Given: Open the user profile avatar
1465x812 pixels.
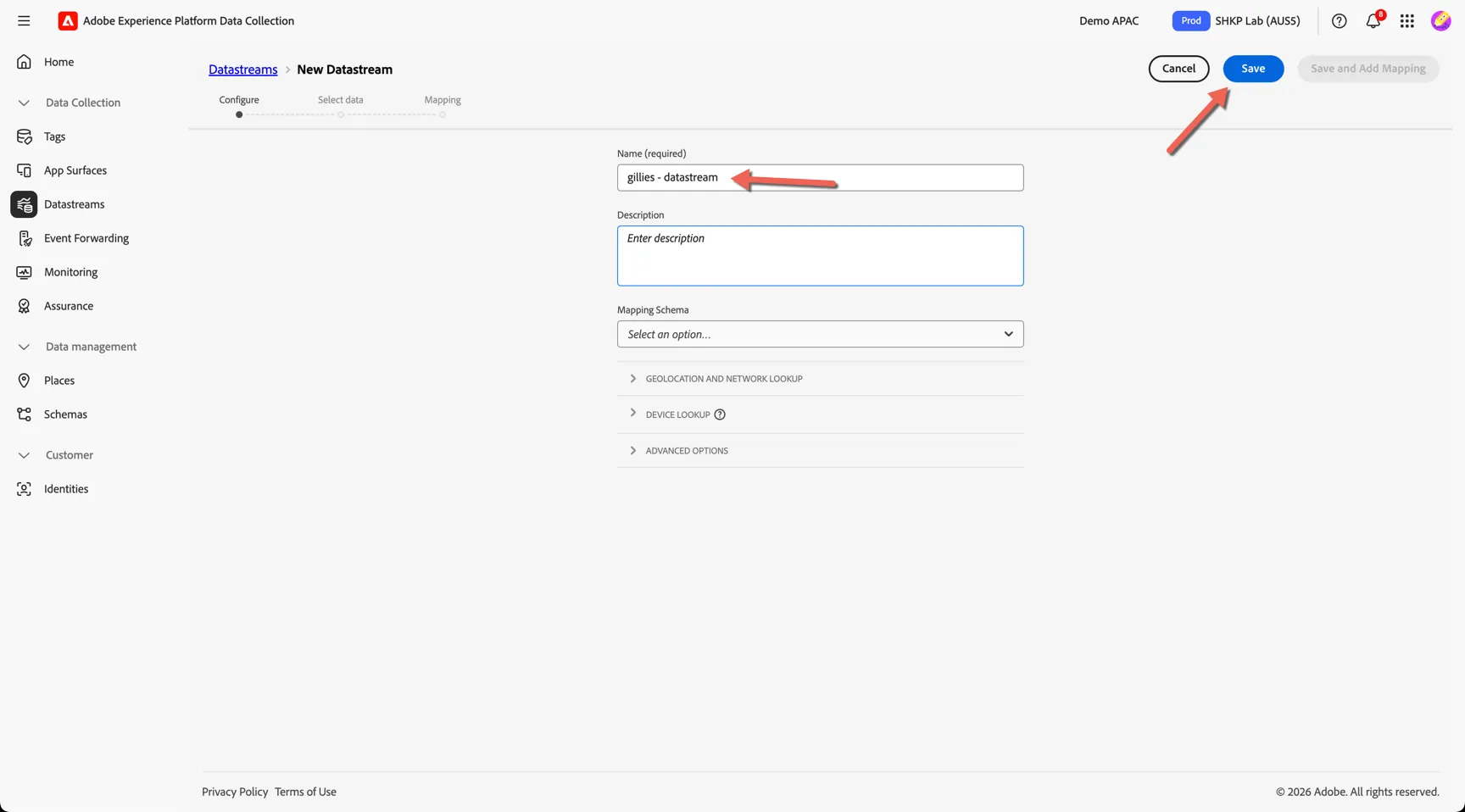Looking at the screenshot, I should click(1440, 21).
